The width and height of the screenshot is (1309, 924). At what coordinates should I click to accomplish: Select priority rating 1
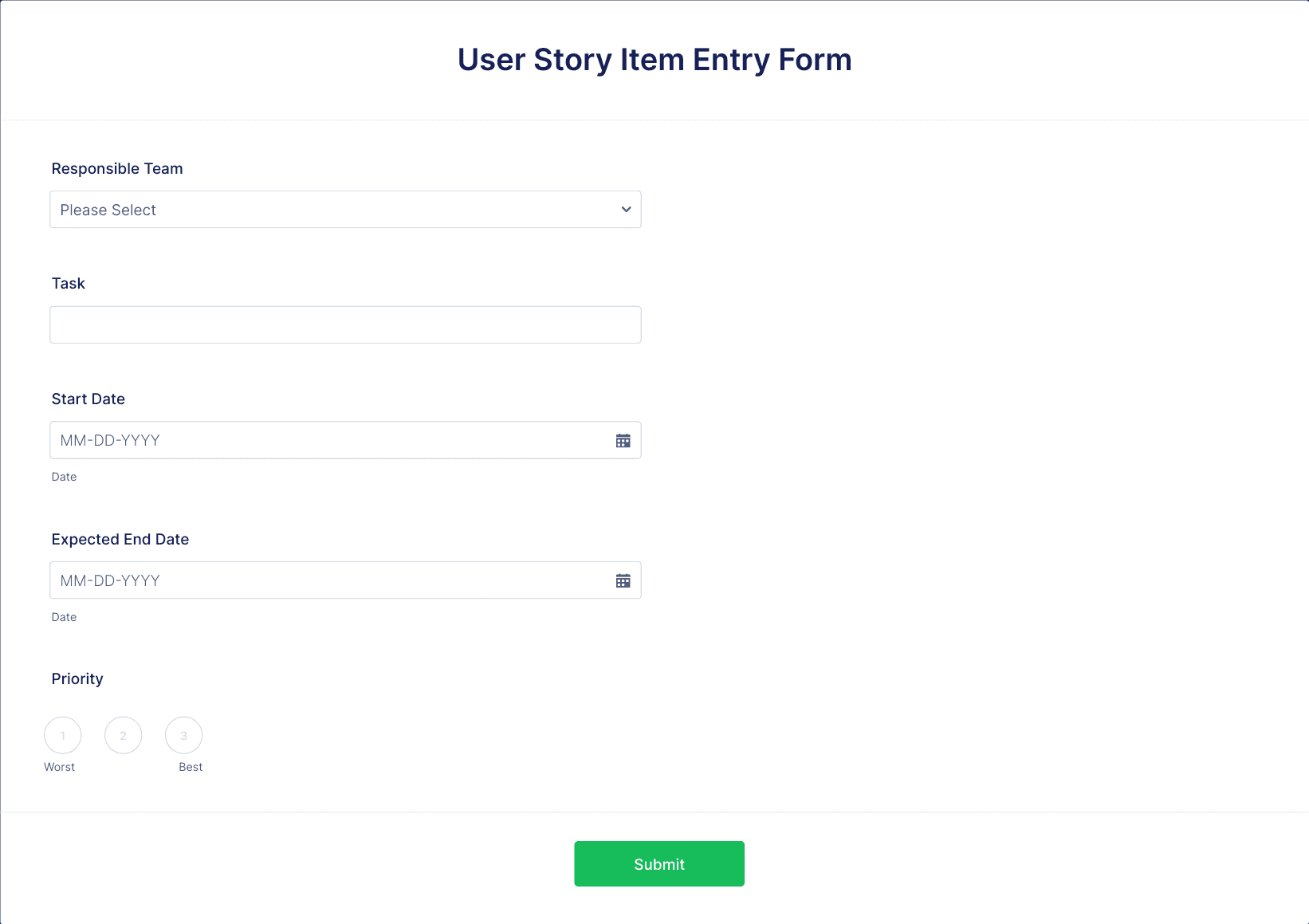click(x=63, y=735)
